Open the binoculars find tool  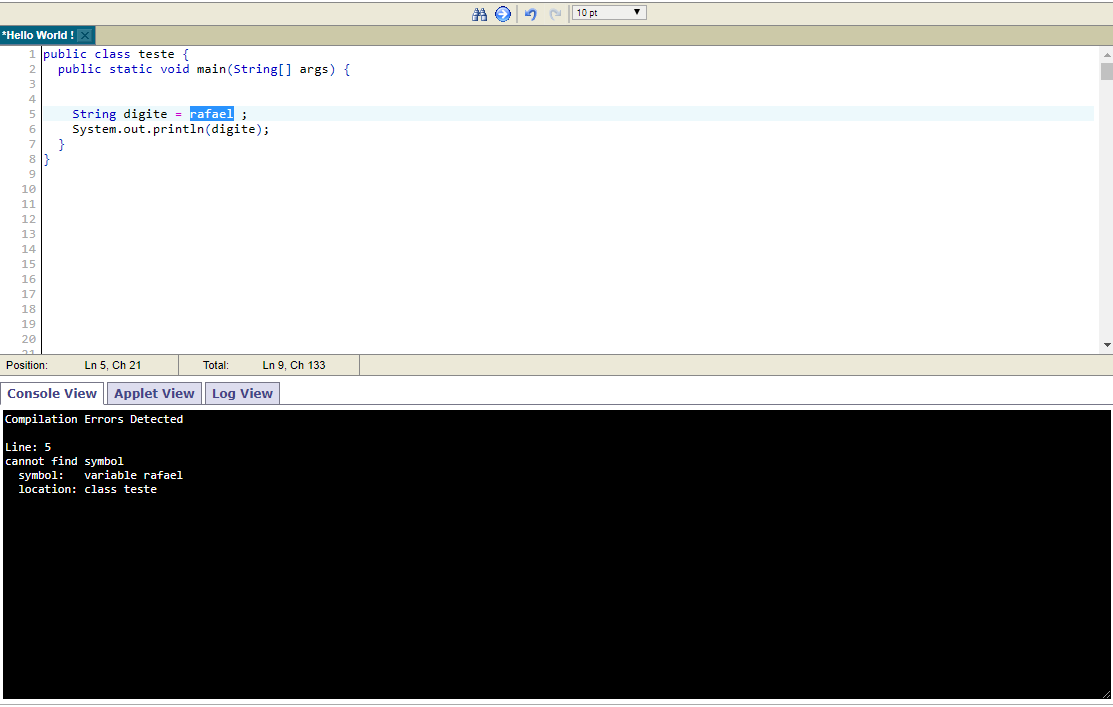pos(479,13)
